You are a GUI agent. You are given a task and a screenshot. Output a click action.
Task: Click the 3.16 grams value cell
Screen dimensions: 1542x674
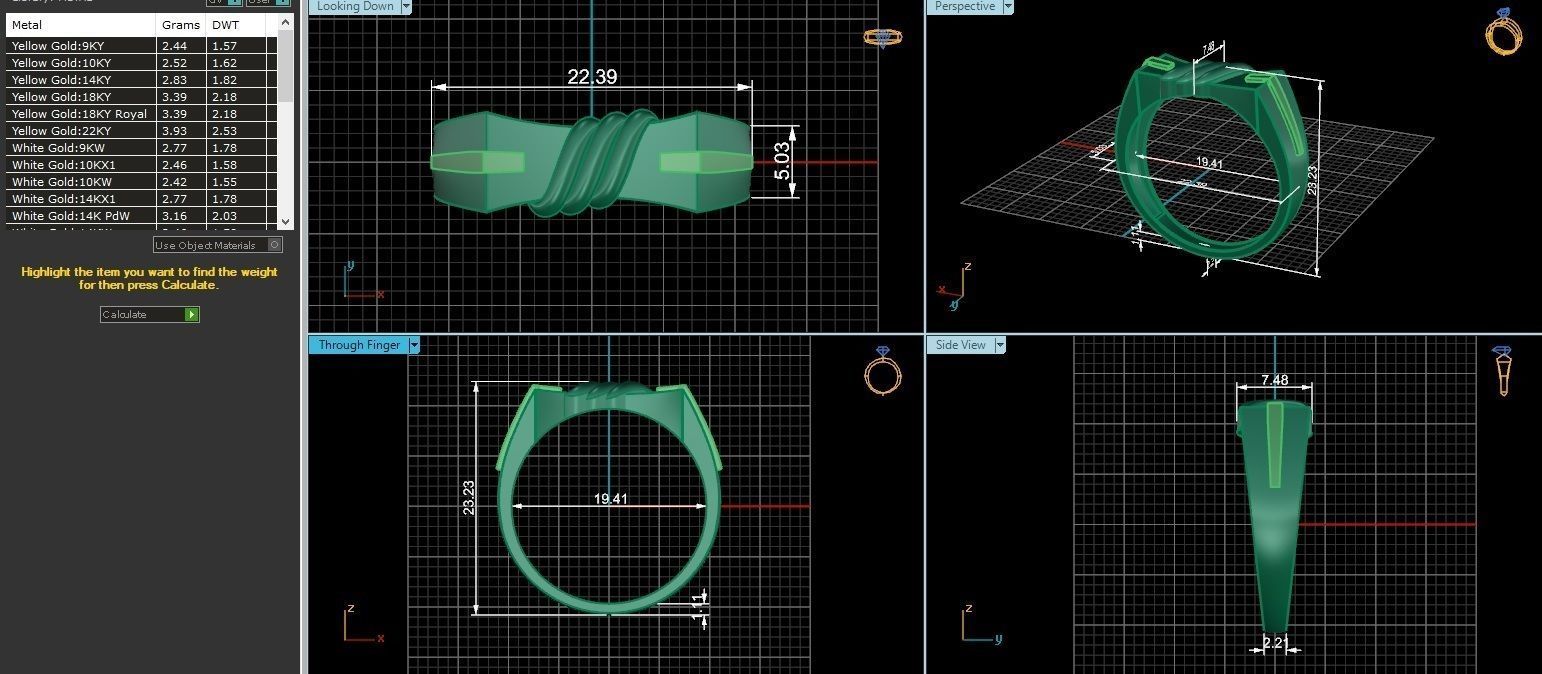pyautogui.click(x=181, y=216)
